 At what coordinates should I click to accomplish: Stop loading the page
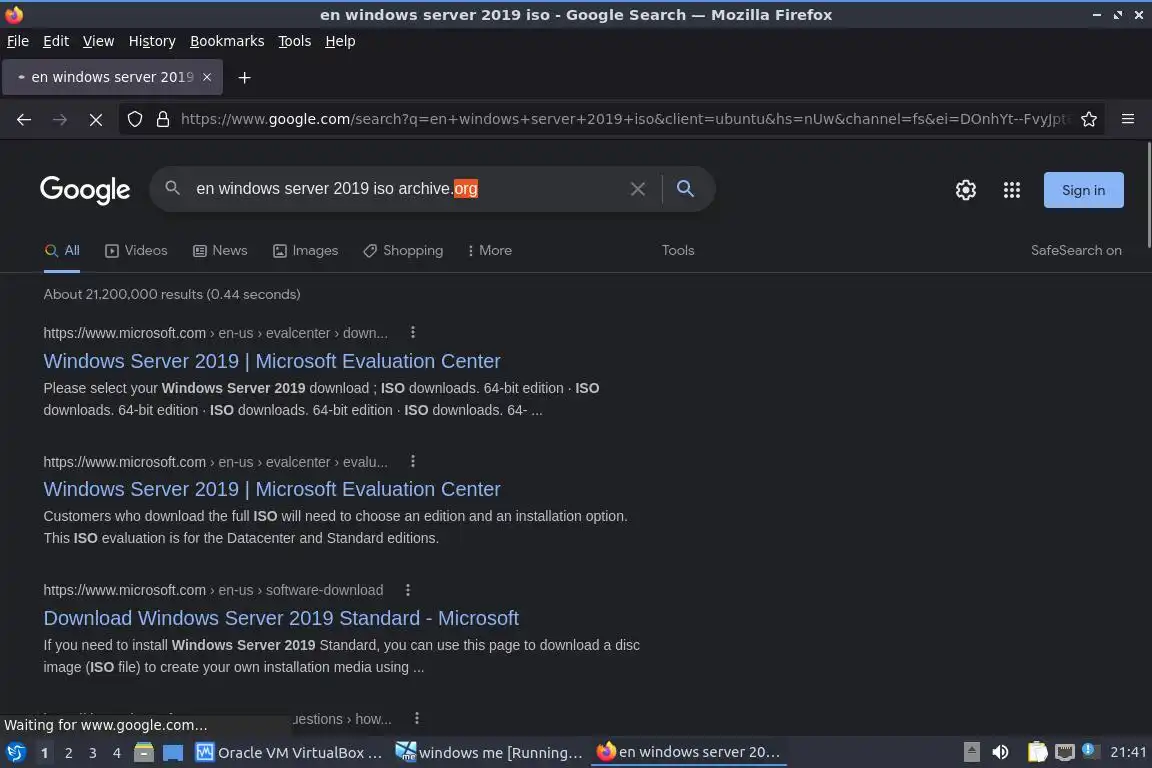pyautogui.click(x=96, y=119)
